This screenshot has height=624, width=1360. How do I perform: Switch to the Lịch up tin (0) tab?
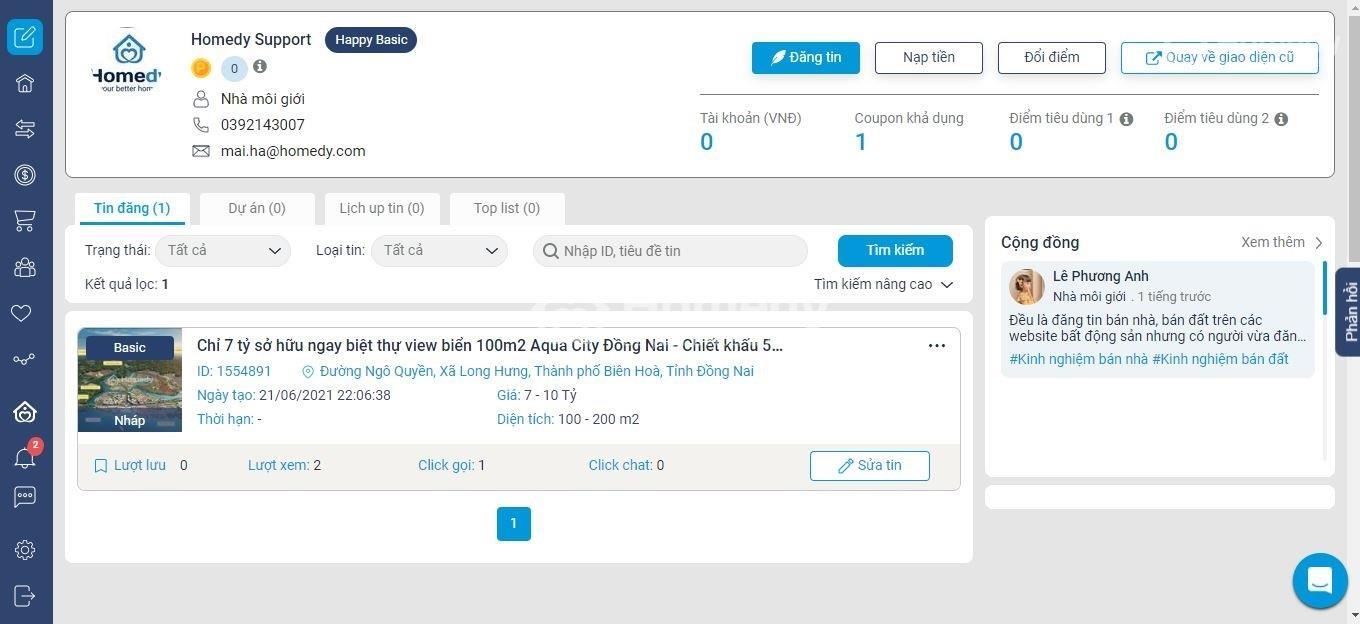[x=382, y=208]
